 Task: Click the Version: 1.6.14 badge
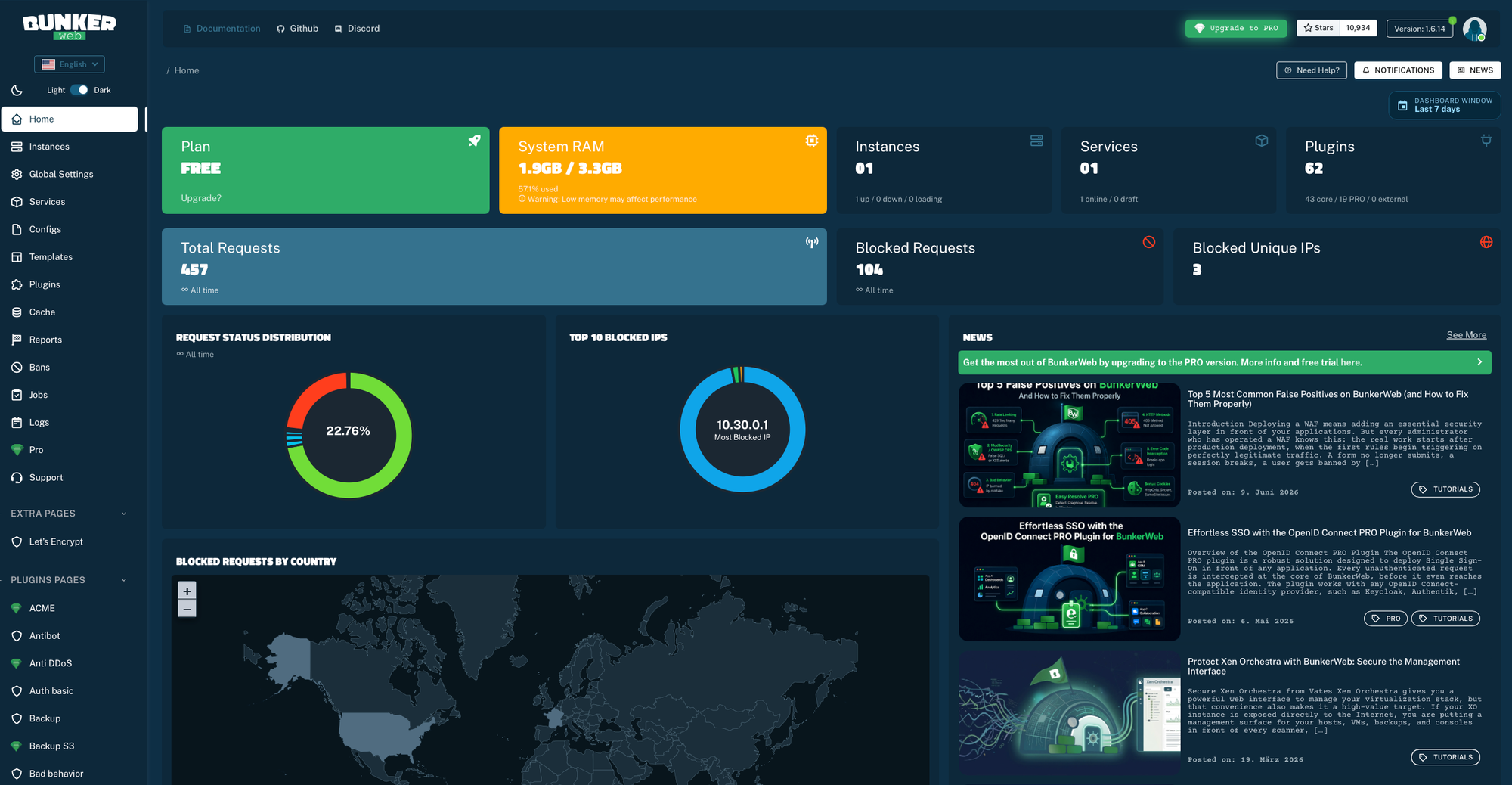pyautogui.click(x=1419, y=29)
